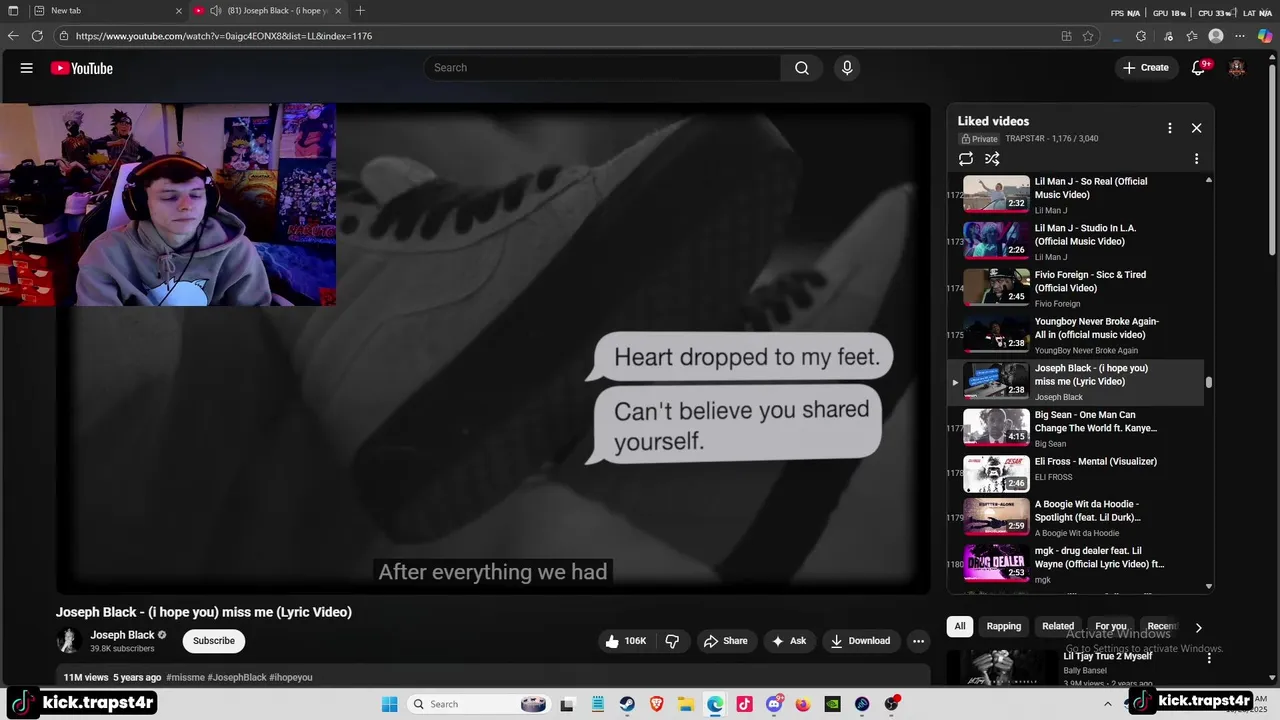Open Steam from taskbar
Image resolution: width=1280 pixels, height=720 pixels.
click(627, 704)
